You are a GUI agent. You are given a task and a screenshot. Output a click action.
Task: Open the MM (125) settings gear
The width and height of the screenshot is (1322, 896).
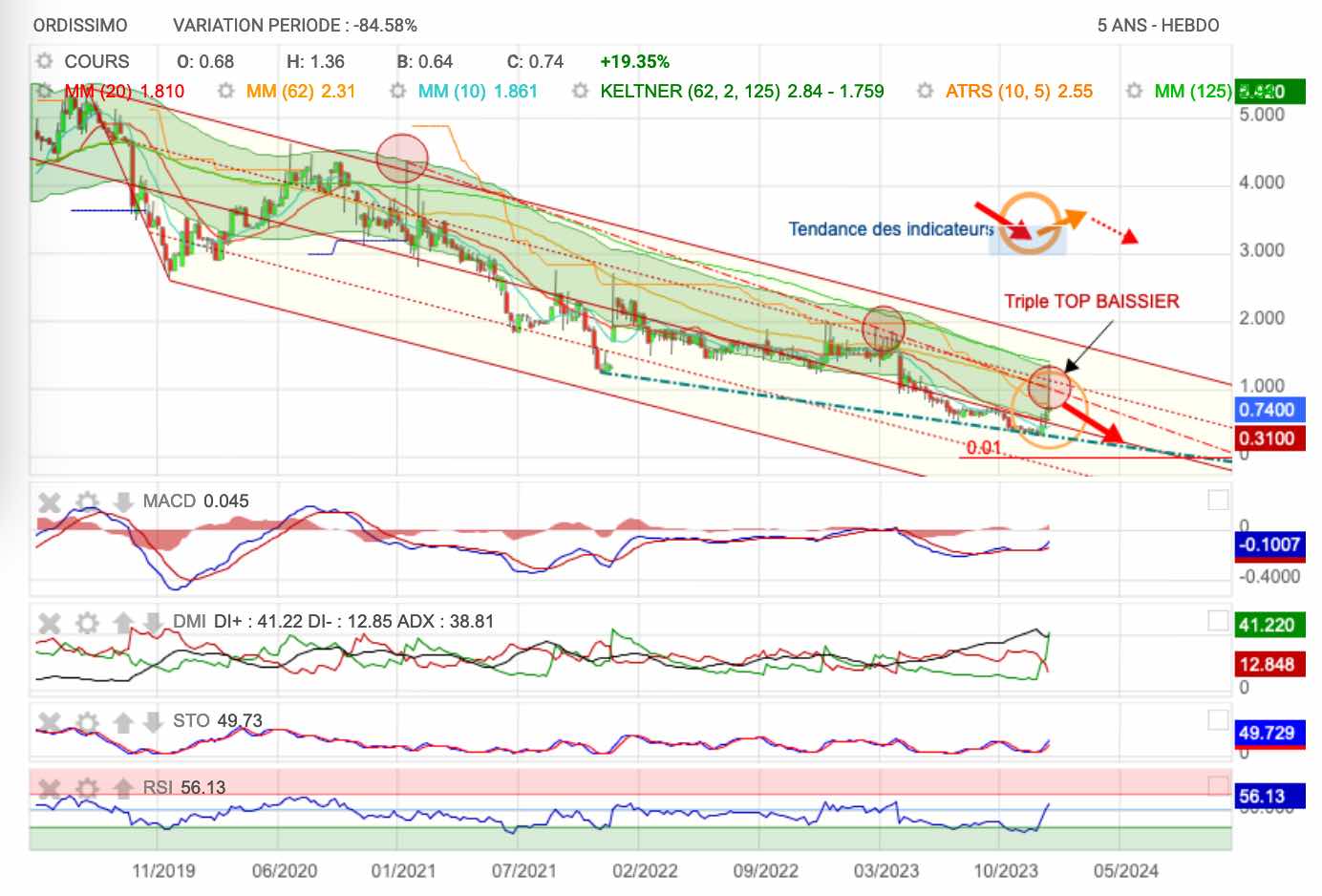pos(1134,91)
